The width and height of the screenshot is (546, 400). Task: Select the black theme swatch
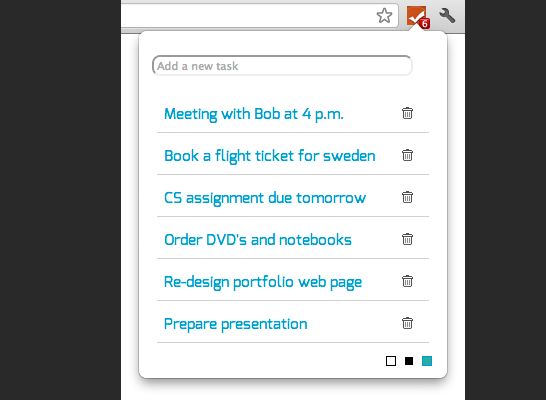pyautogui.click(x=409, y=361)
